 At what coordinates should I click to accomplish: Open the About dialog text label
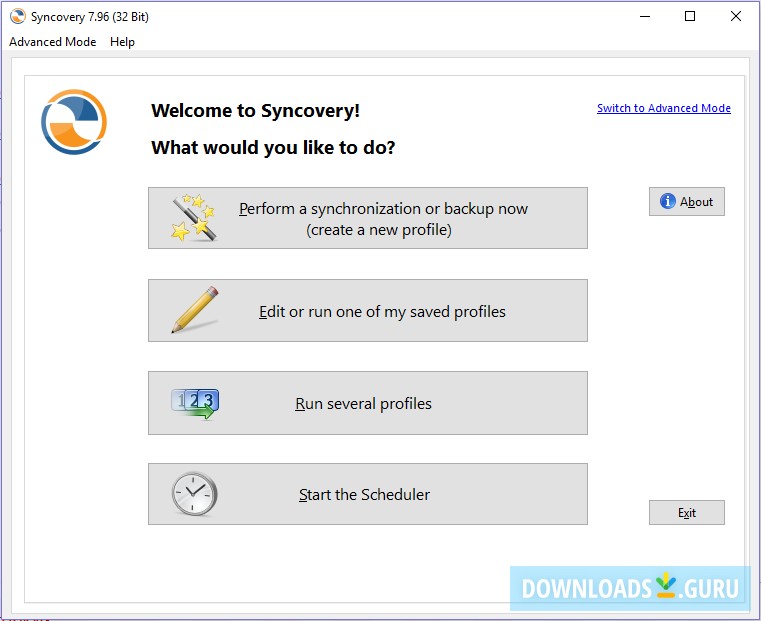tap(696, 201)
